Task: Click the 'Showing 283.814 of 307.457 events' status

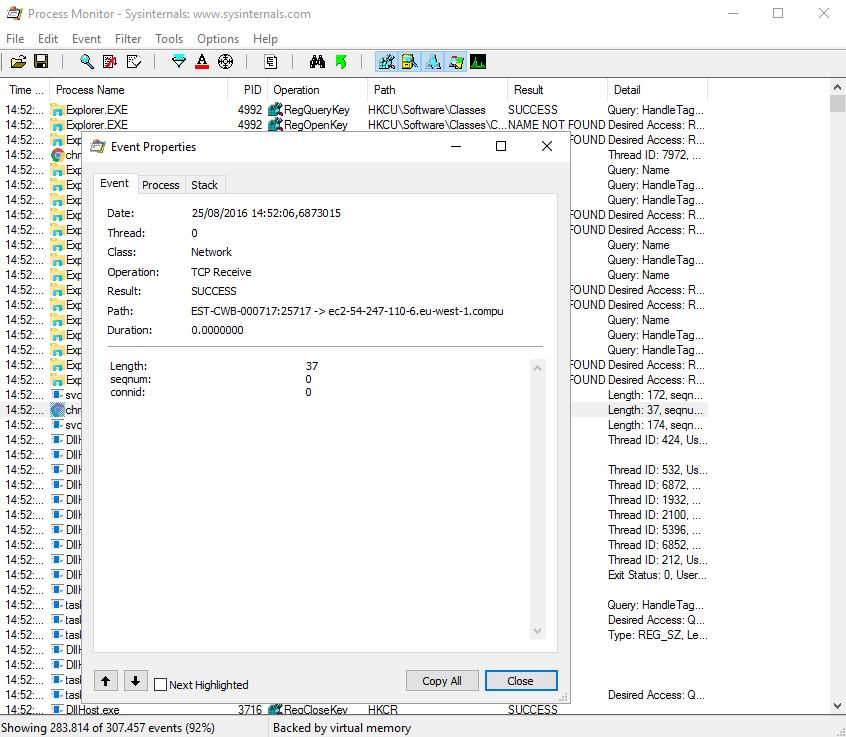Action: coord(108,728)
